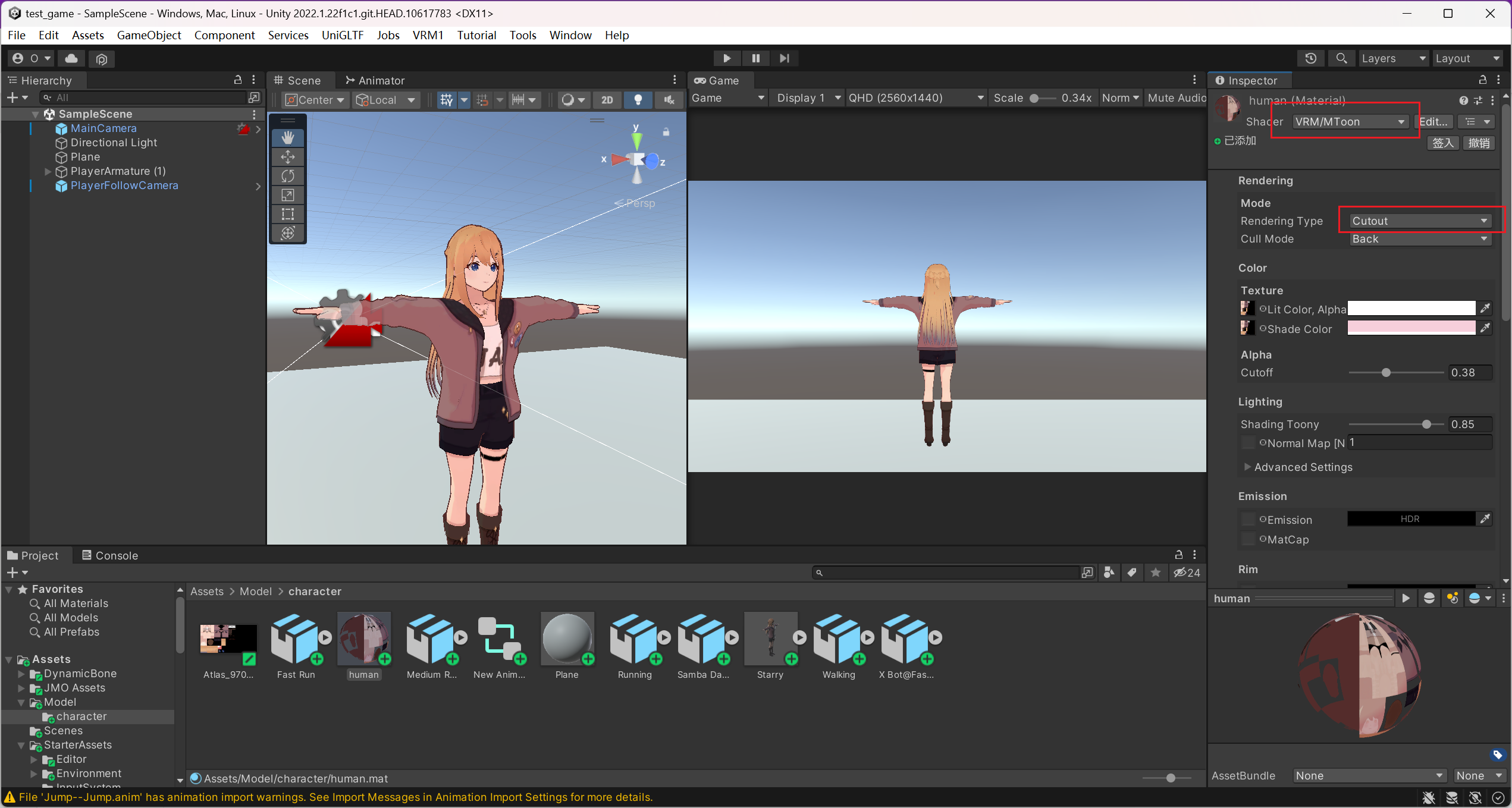Viewport: 1512px width, 808px height.
Task: Click the Shade Color swatch
Action: click(x=1410, y=328)
